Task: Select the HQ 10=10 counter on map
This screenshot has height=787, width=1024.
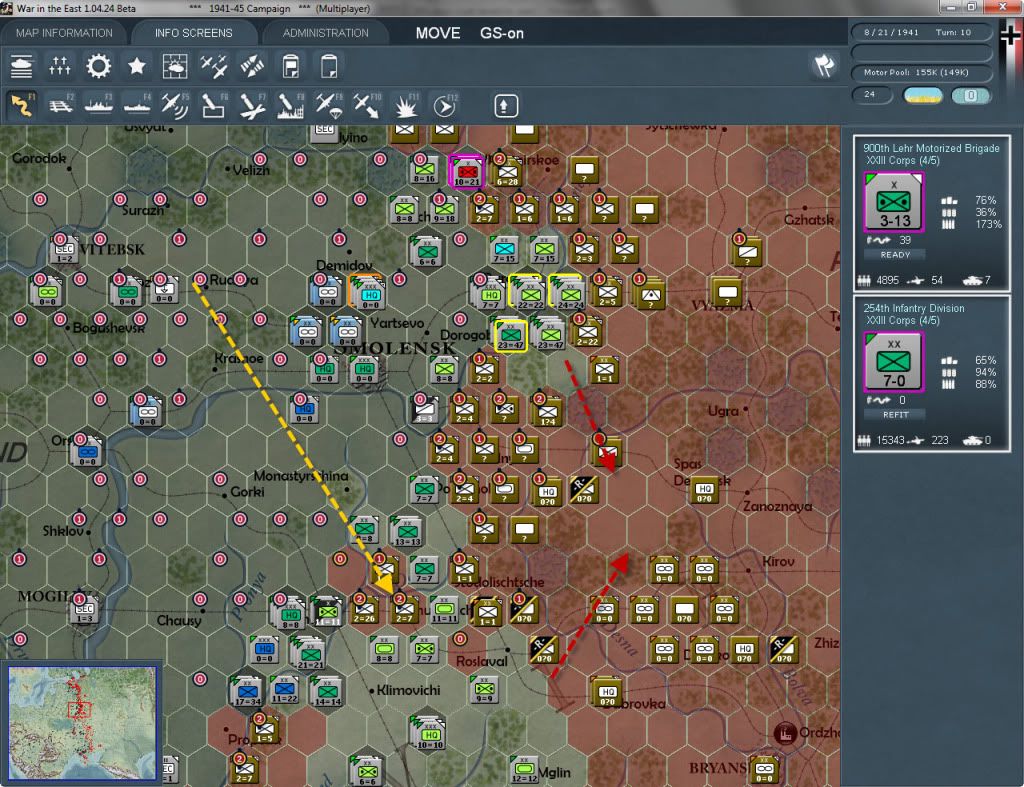Action: tap(430, 733)
